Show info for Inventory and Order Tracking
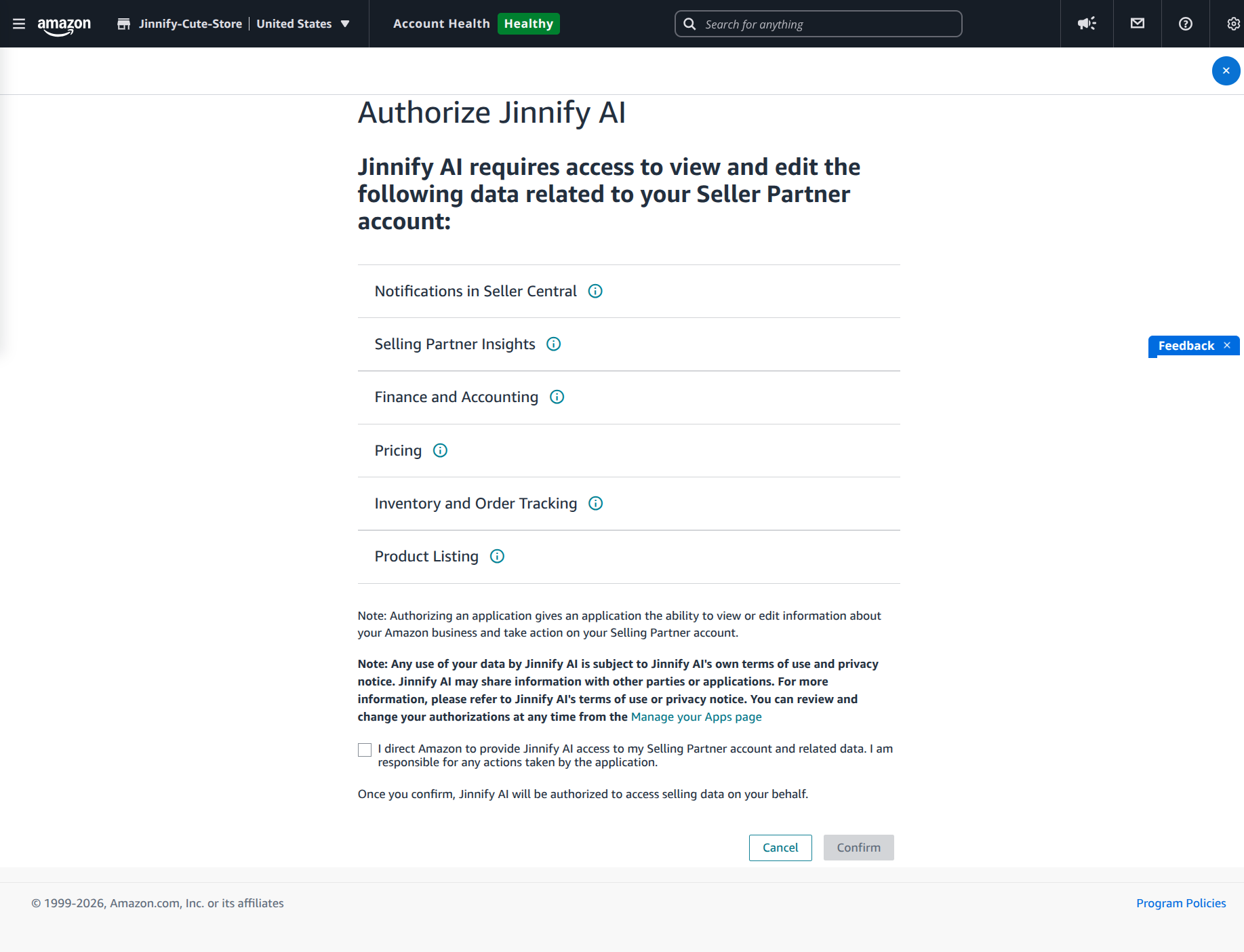This screenshot has width=1244, height=952. click(596, 503)
